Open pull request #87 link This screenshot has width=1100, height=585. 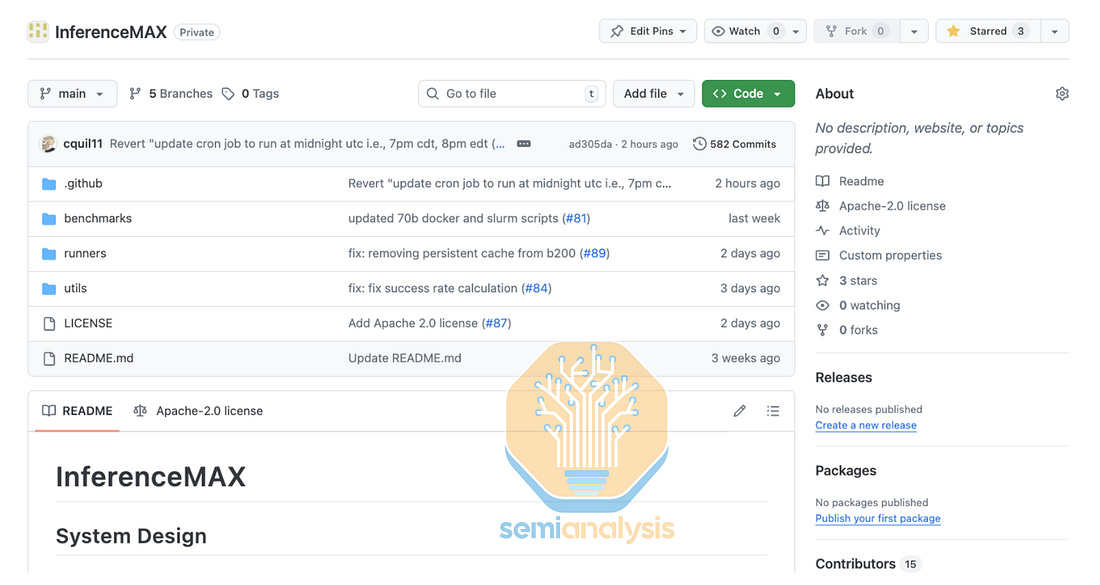[496, 323]
